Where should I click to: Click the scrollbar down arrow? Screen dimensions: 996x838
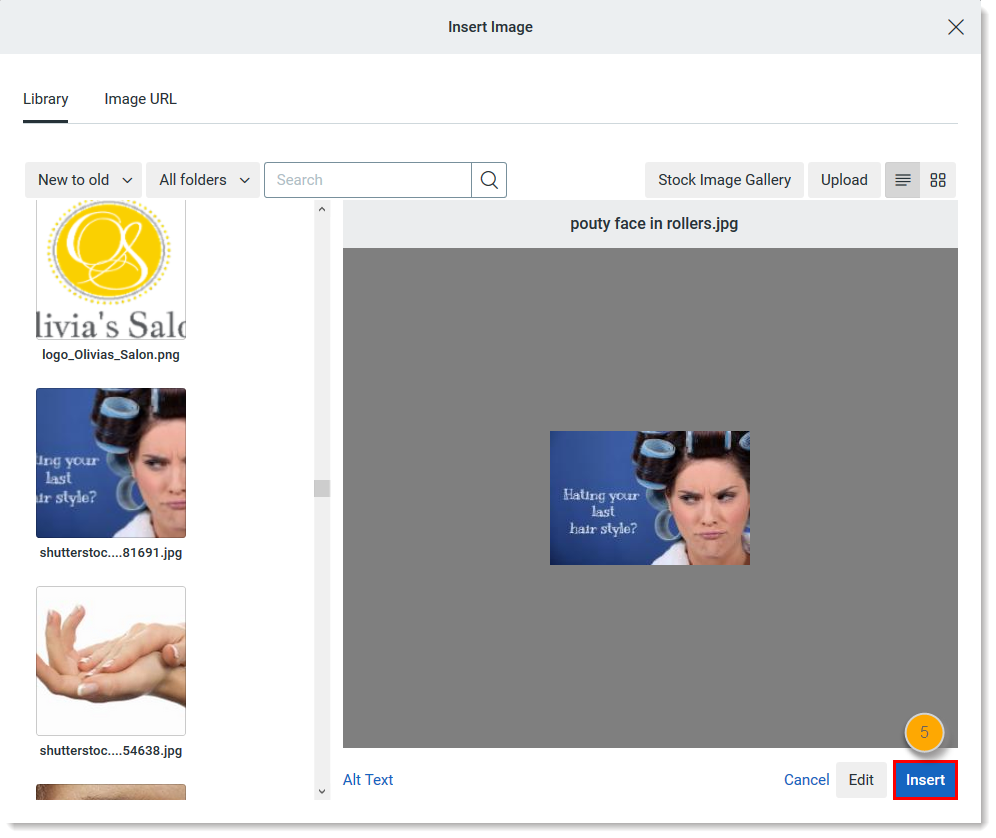point(322,791)
